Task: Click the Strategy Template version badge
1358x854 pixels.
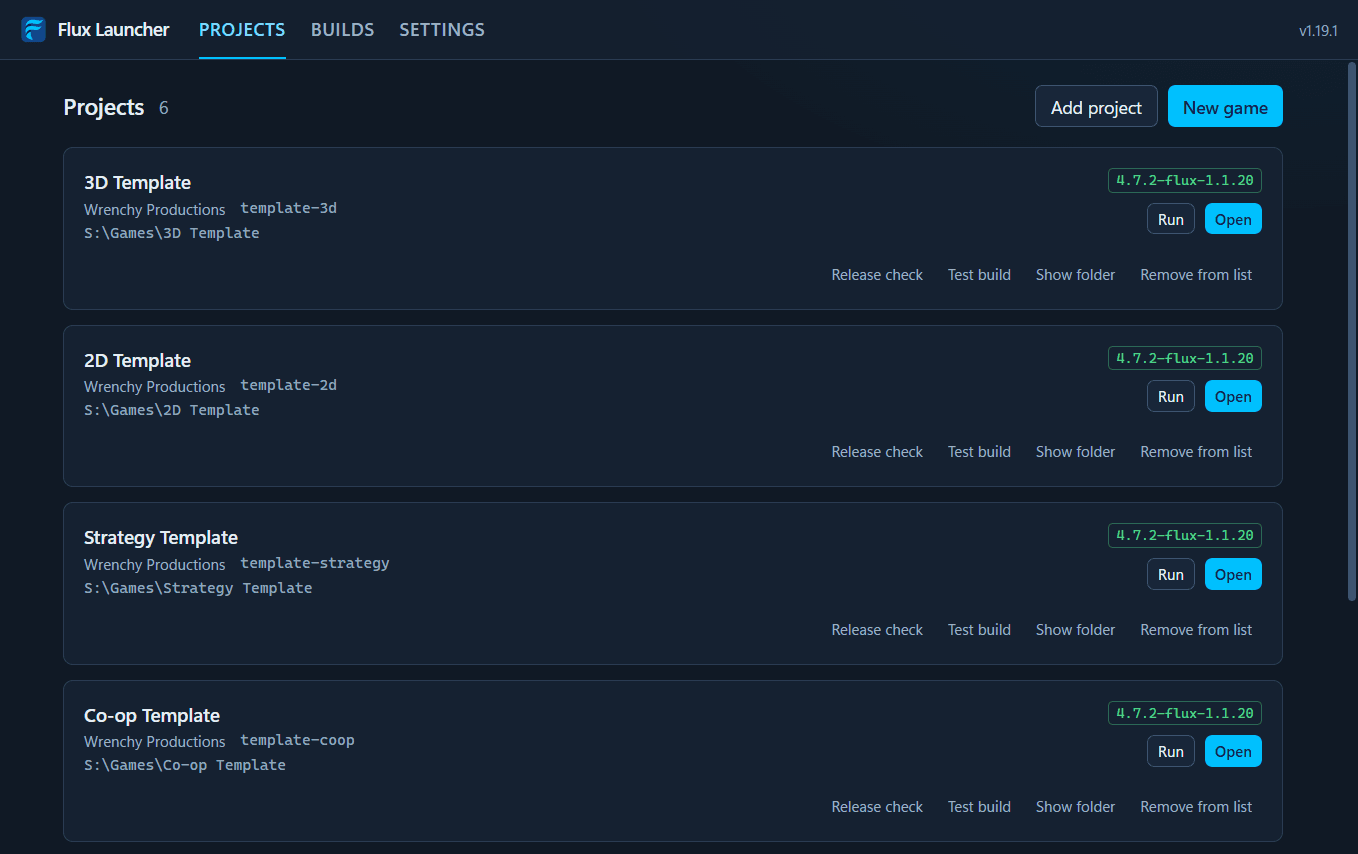Action: (x=1185, y=536)
